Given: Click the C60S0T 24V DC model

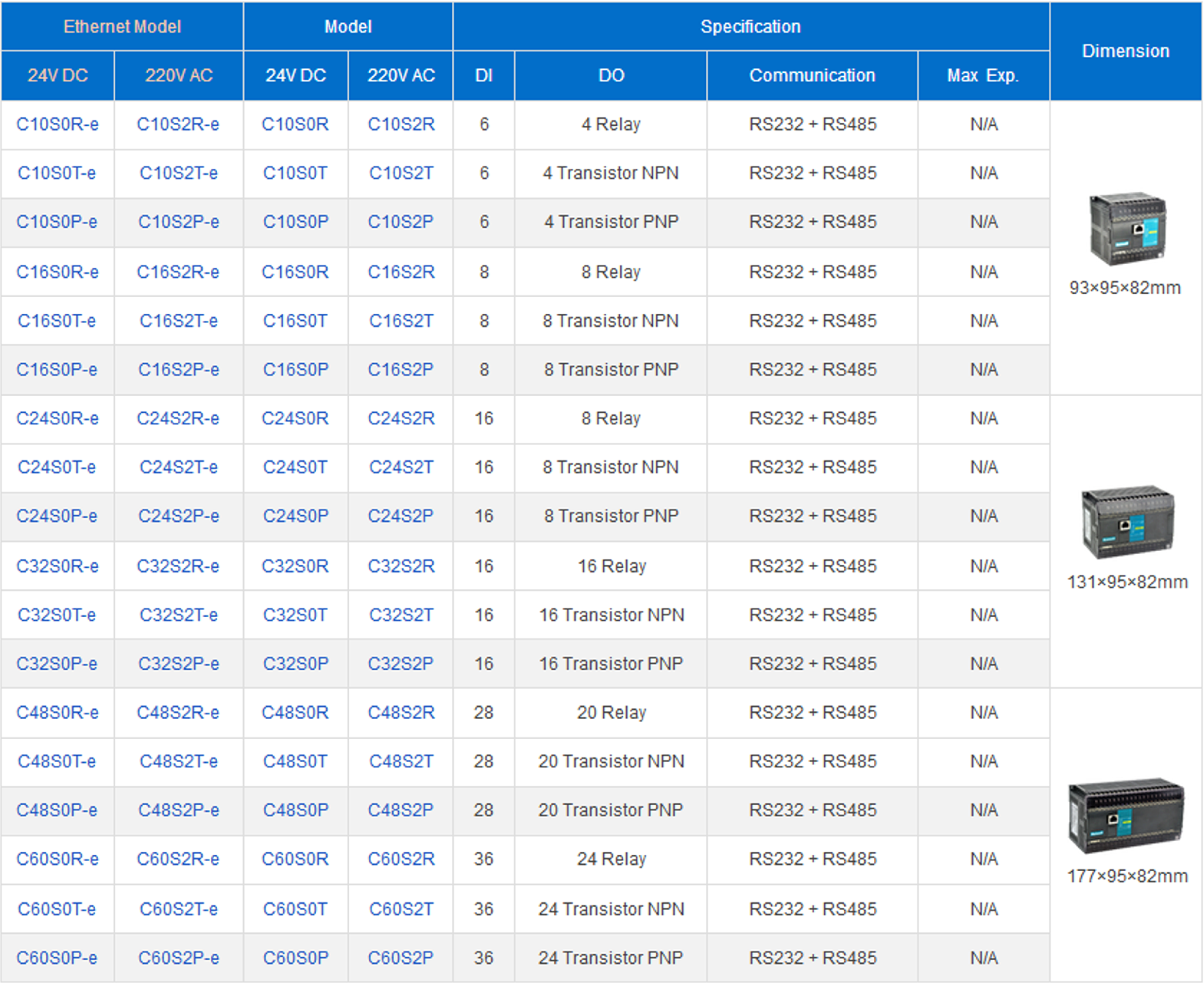Looking at the screenshot, I should click(295, 909).
